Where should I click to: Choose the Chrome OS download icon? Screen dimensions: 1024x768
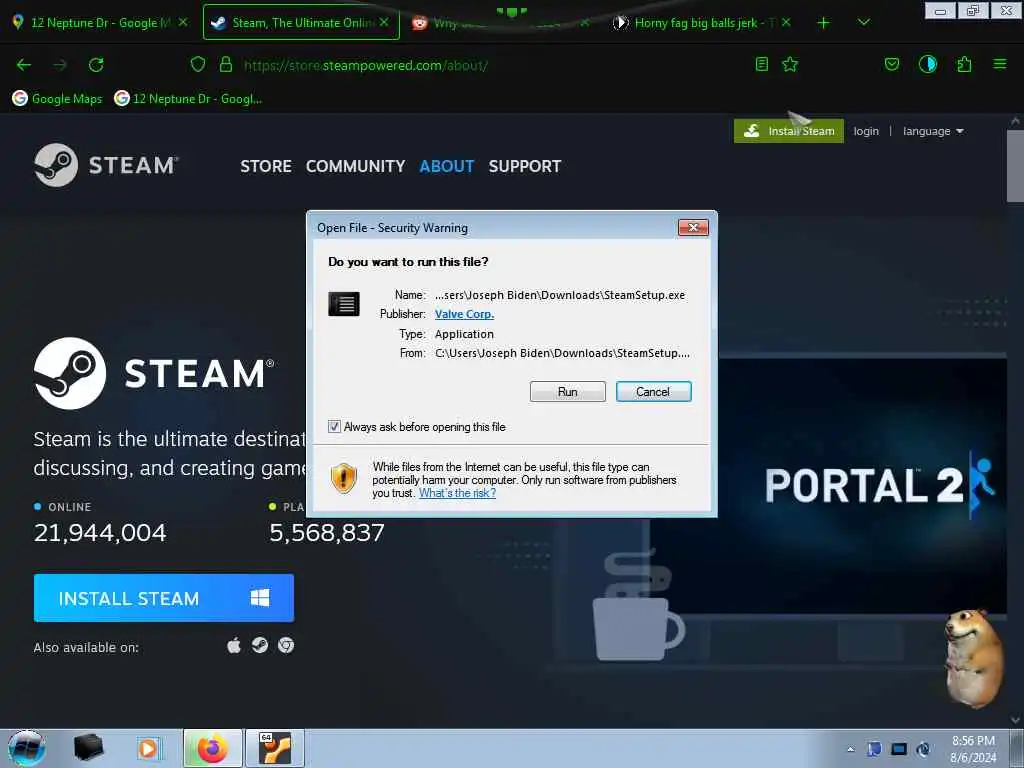pos(286,646)
